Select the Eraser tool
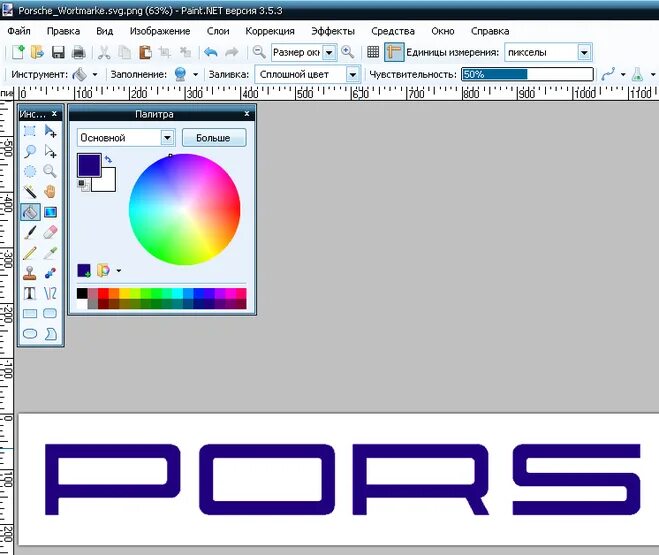Image resolution: width=659 pixels, height=555 pixels. 50,232
